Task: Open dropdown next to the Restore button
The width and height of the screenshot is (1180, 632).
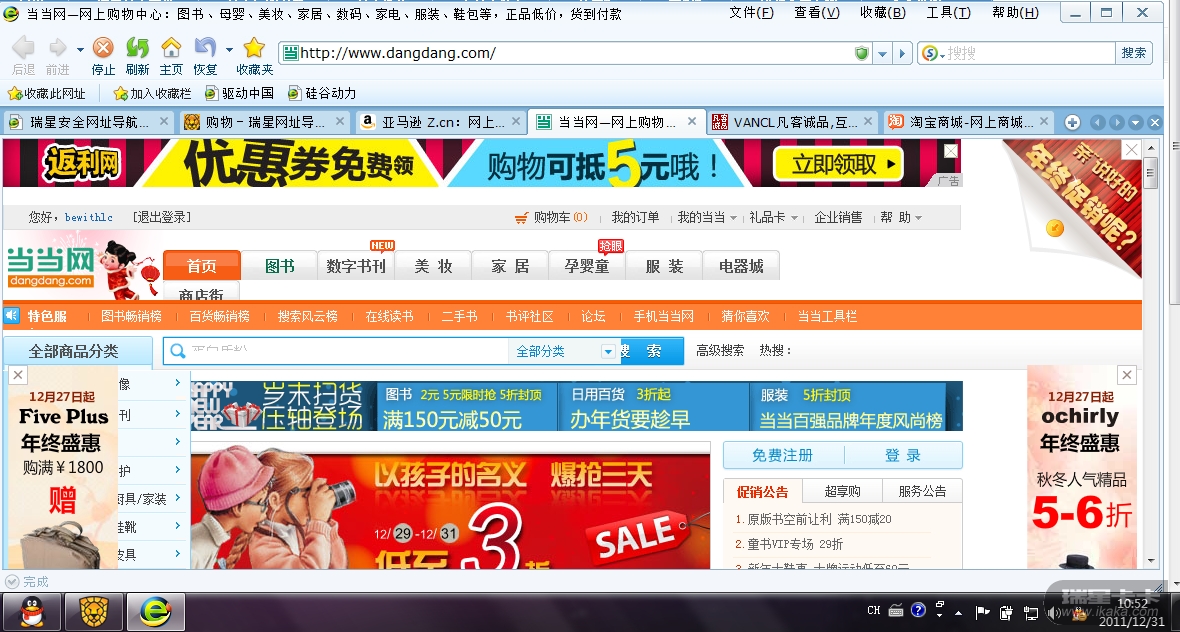Action: (x=229, y=50)
